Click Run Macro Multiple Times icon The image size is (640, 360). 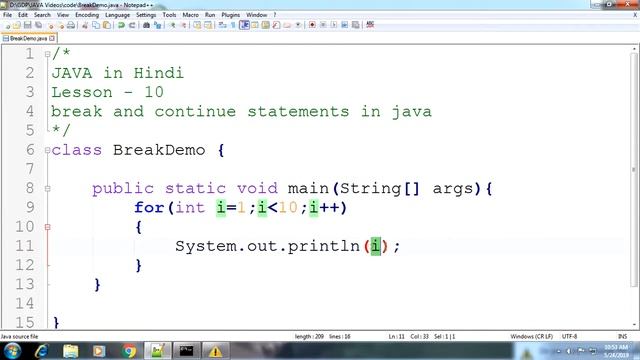click(x=344, y=25)
